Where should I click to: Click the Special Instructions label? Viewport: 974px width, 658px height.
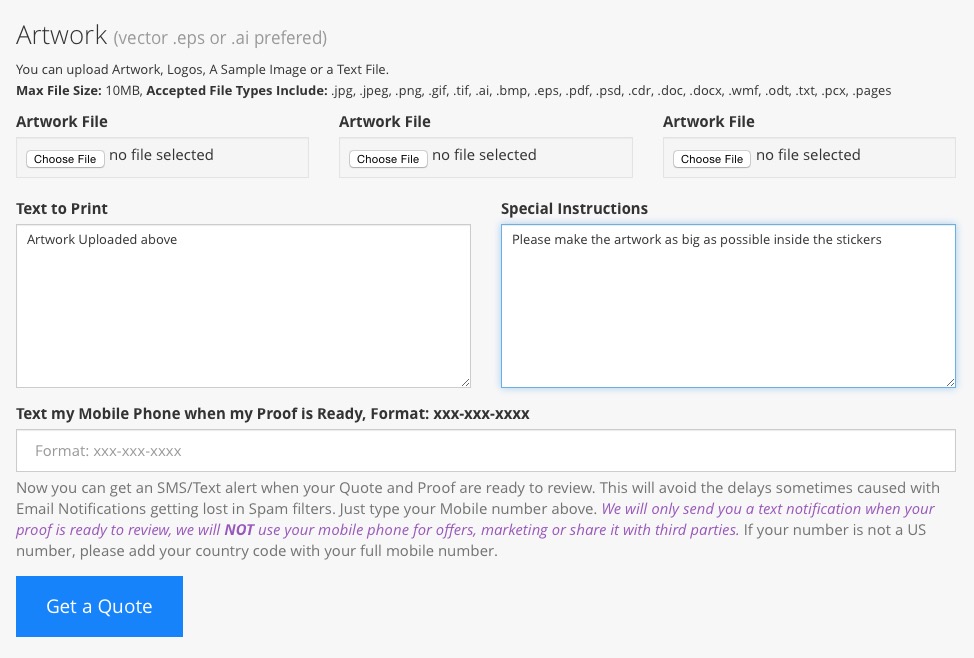click(574, 209)
